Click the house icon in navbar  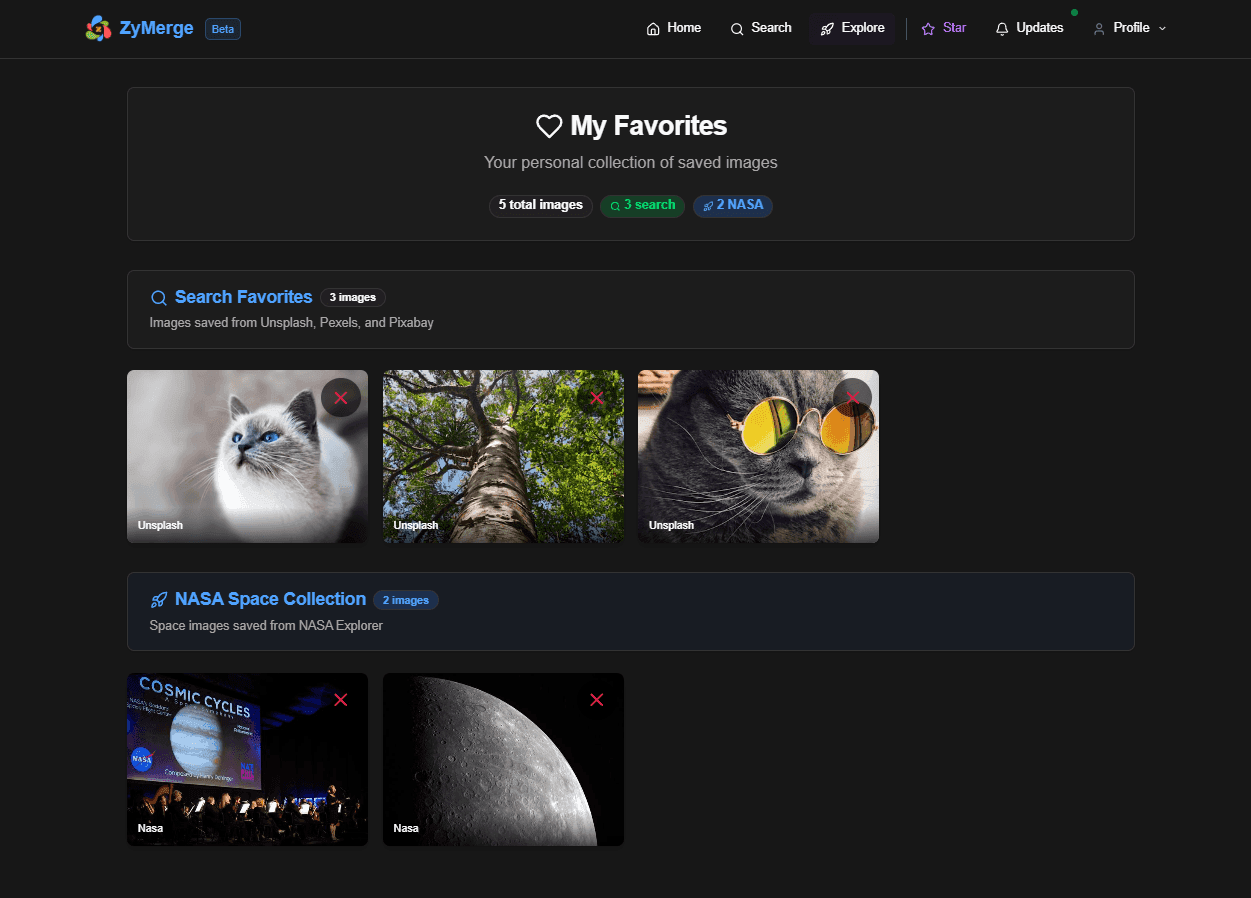pos(653,29)
